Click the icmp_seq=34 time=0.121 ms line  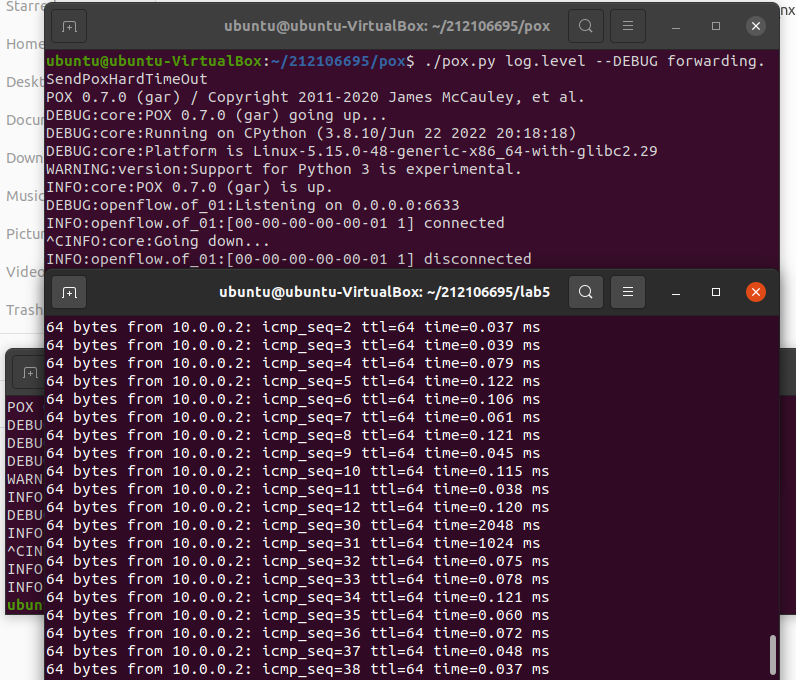coord(297,597)
